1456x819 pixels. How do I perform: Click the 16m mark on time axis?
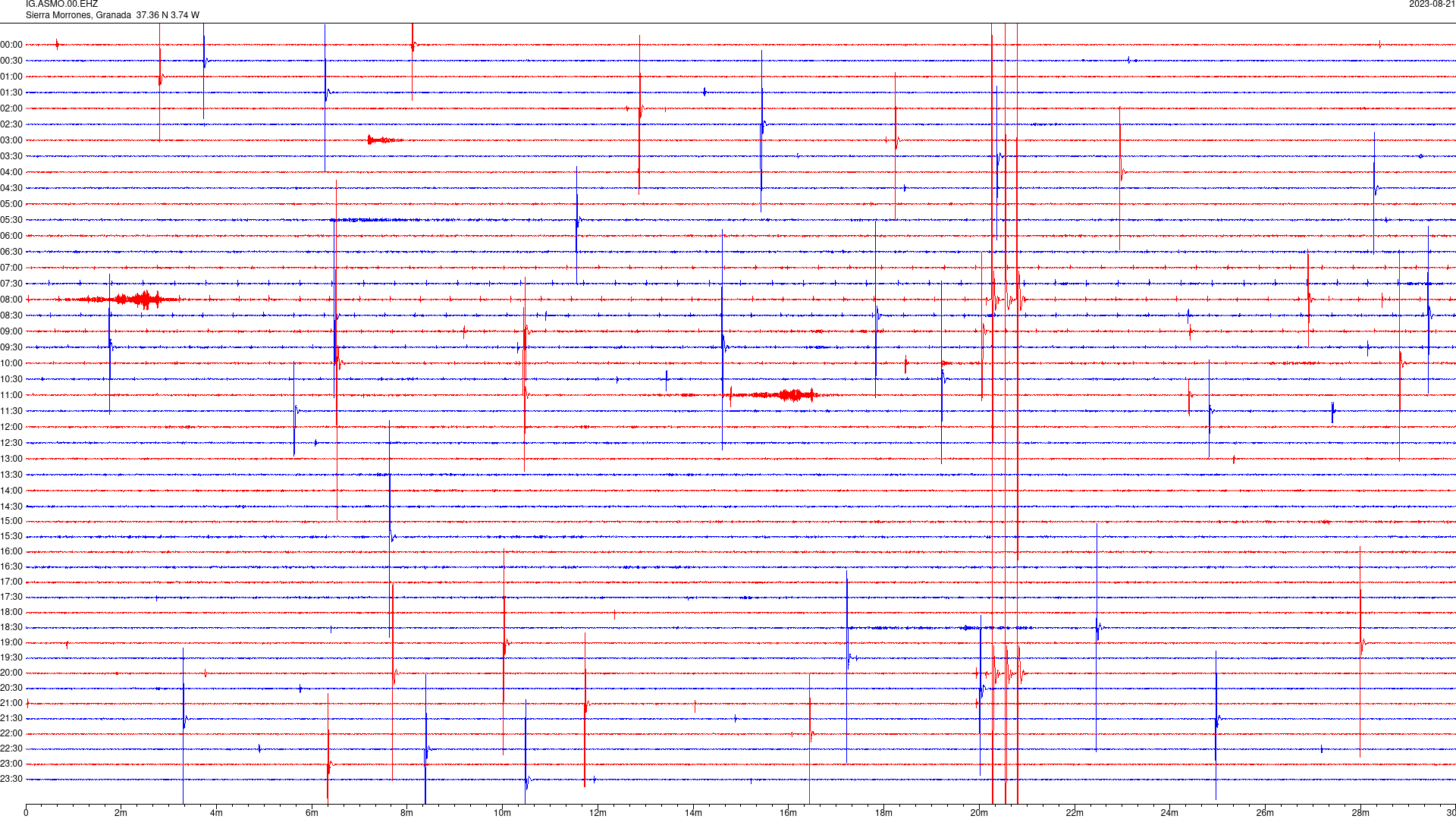[788, 813]
